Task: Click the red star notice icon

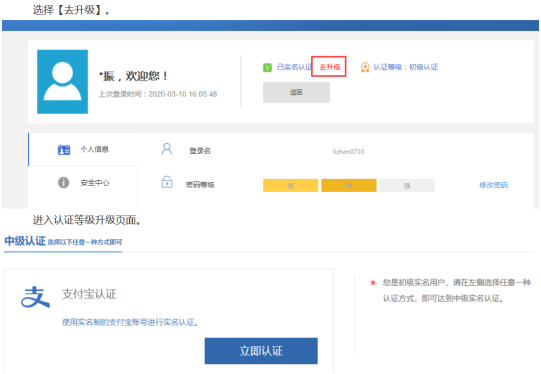Action: (373, 283)
